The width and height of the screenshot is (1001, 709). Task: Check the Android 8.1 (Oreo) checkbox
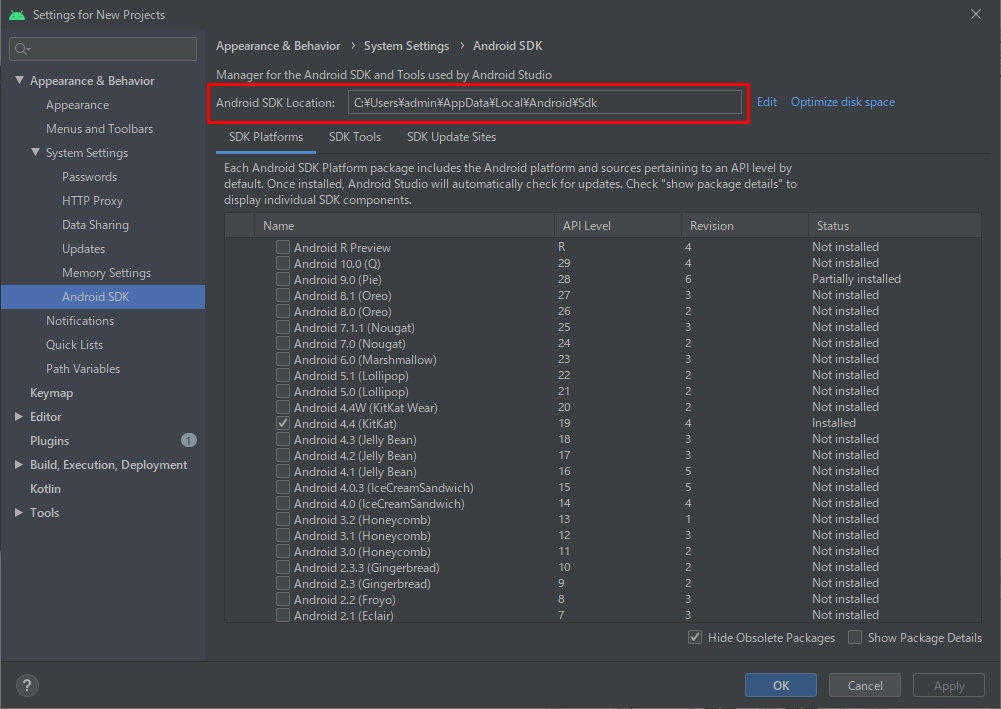[283, 295]
